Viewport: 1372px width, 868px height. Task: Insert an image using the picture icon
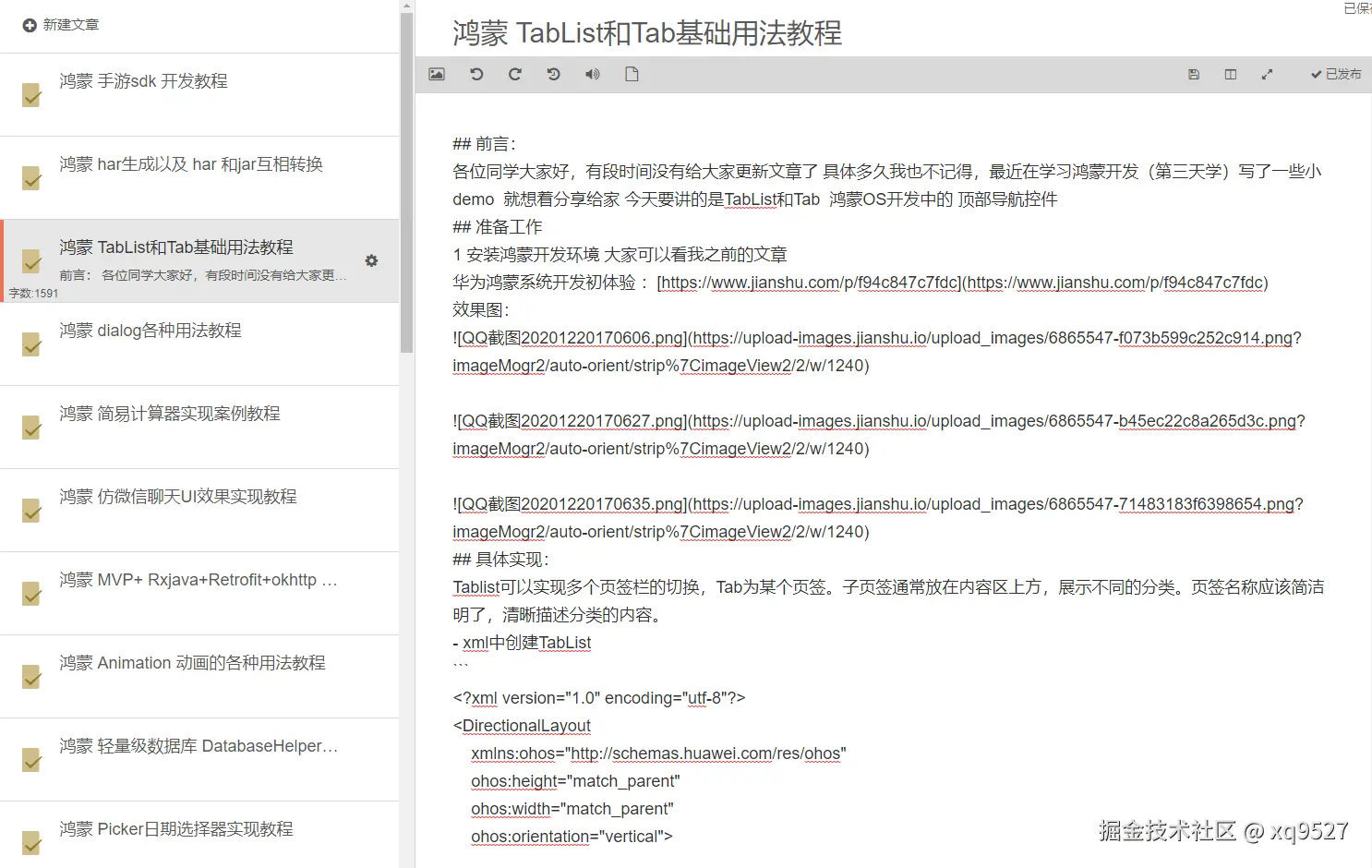pyautogui.click(x=437, y=74)
